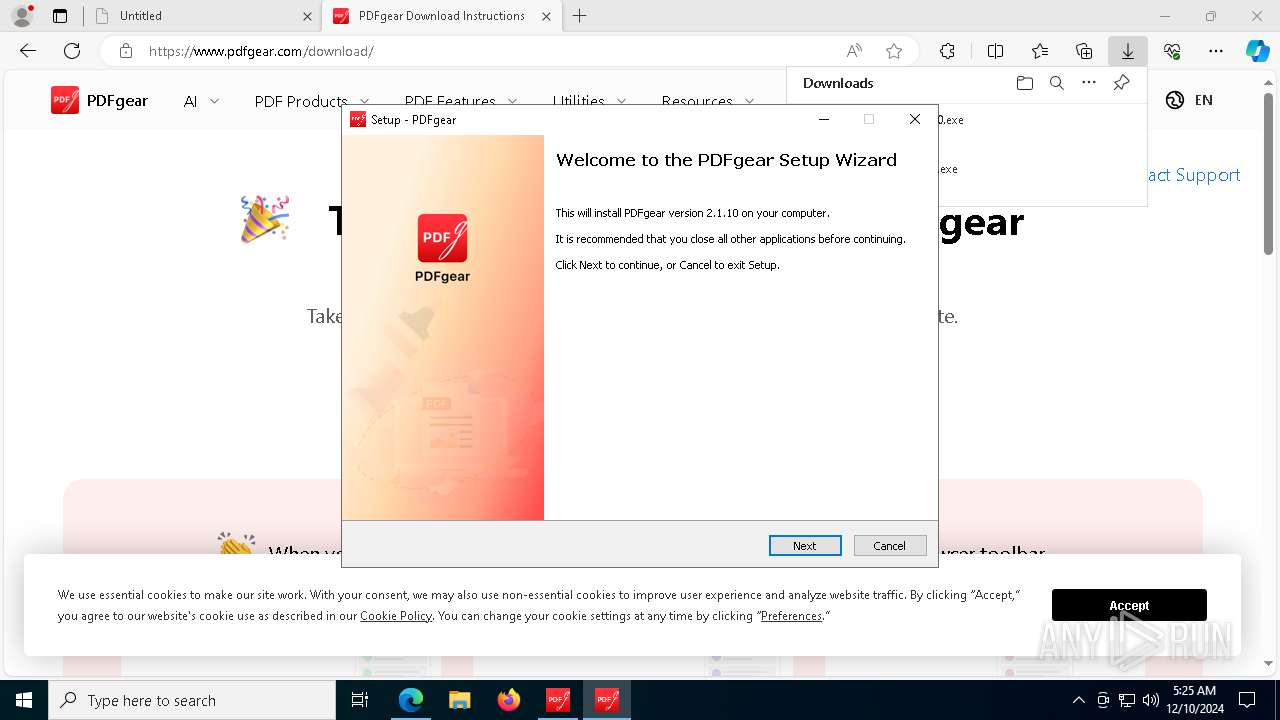Launch Firefox from taskbar

coord(508,700)
